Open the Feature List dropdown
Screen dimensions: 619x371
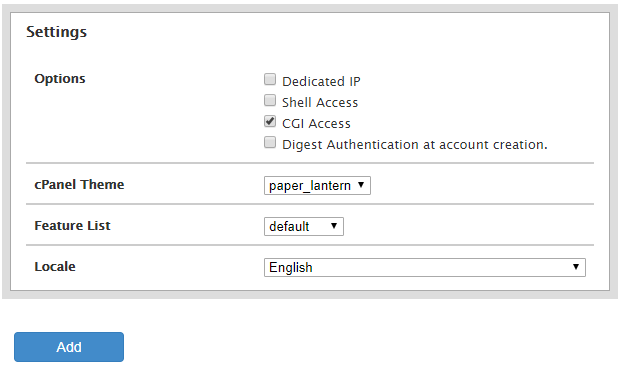[x=304, y=227]
